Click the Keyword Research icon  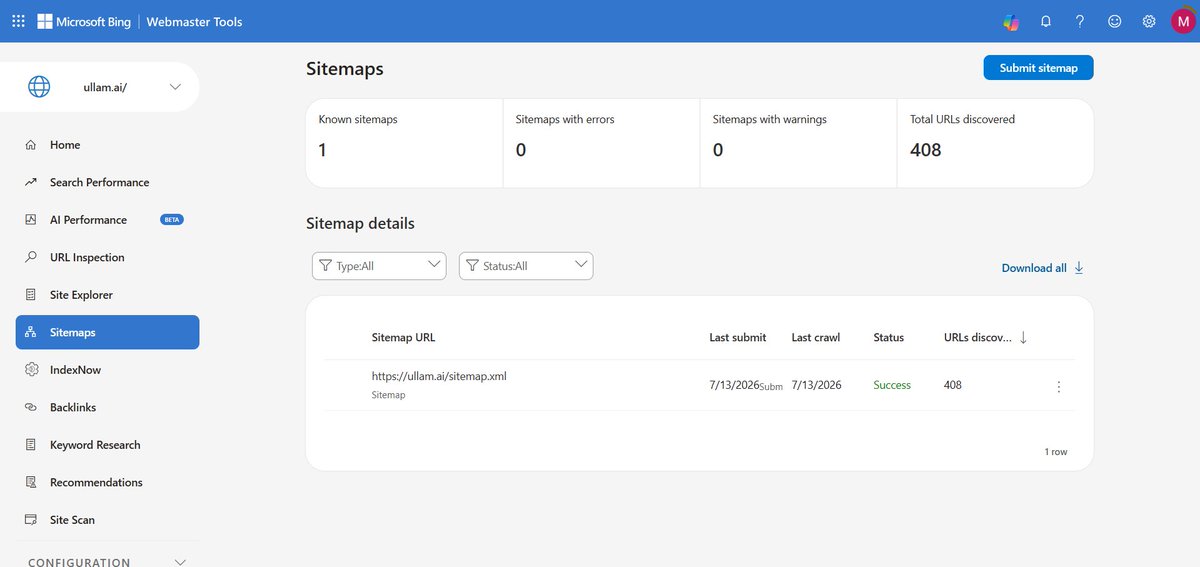point(30,445)
